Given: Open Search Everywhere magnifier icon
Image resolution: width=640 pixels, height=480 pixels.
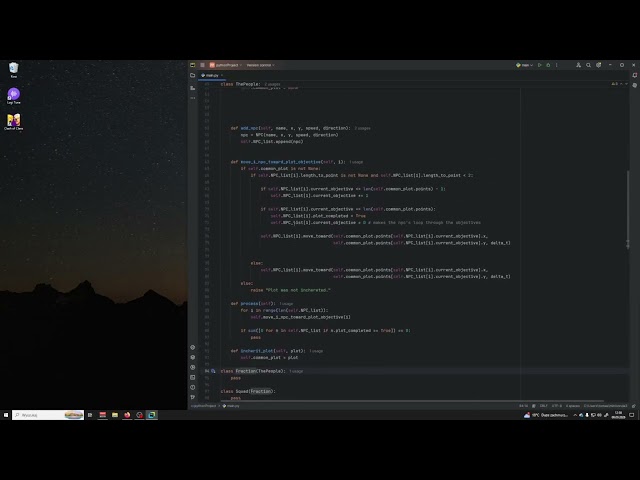Looking at the screenshot, I should click(x=589, y=65).
